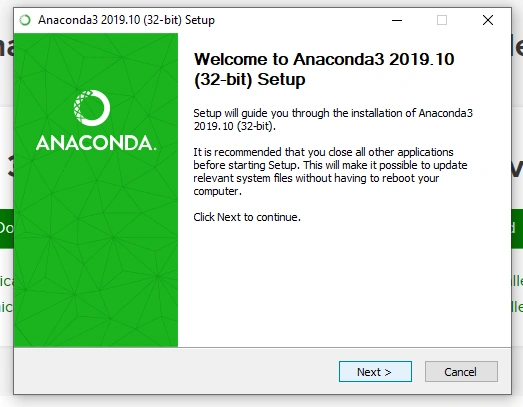
Task: Click the green button fragment right of dialog
Action: pyautogui.click(x=517, y=228)
